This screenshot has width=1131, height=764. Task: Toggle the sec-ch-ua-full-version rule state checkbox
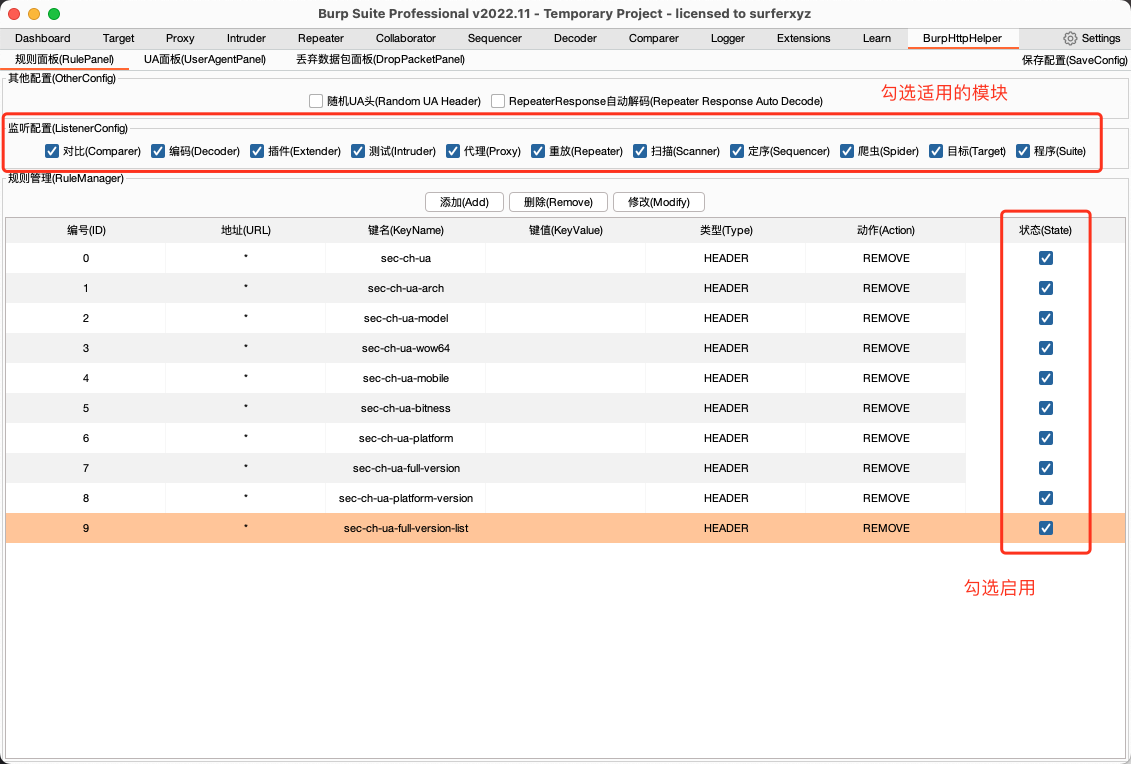click(x=1046, y=468)
